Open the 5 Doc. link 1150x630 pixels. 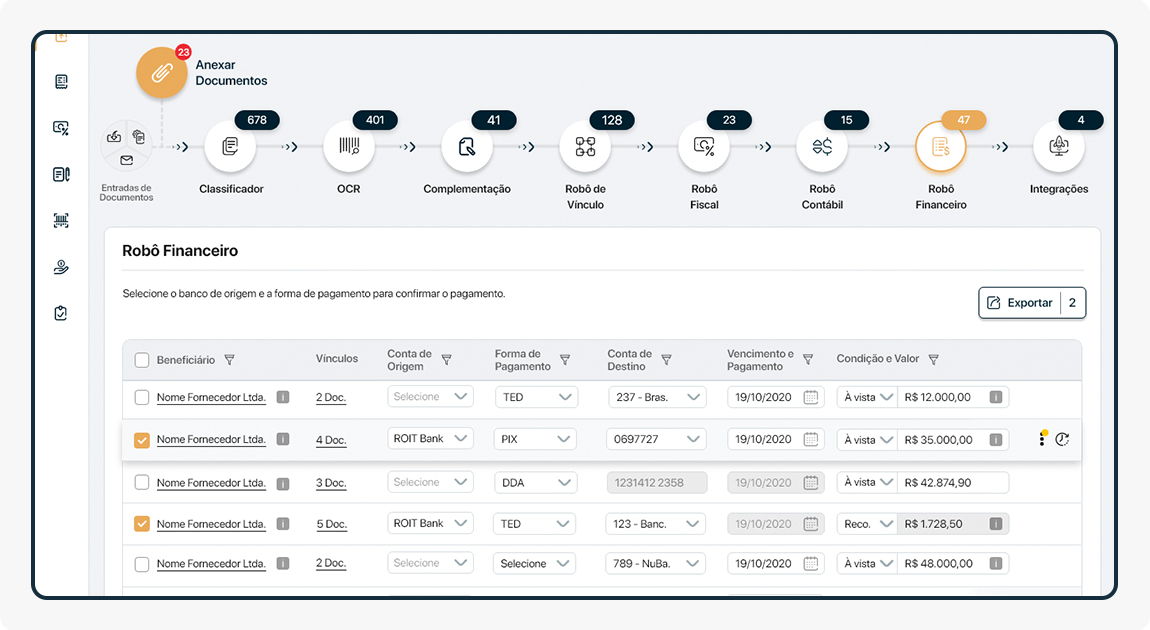331,524
